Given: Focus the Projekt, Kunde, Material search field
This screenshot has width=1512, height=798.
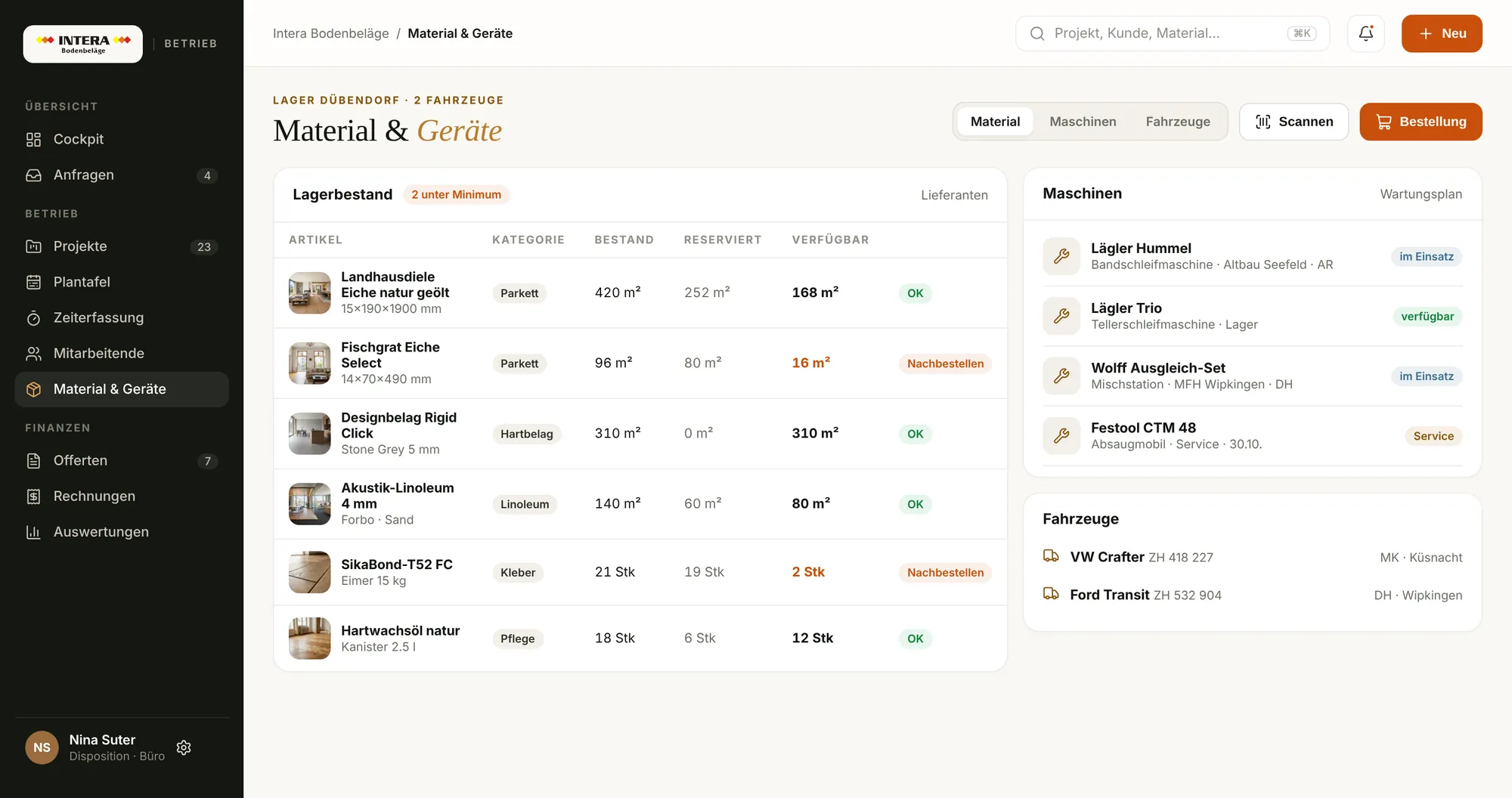Looking at the screenshot, I should 1173,33.
